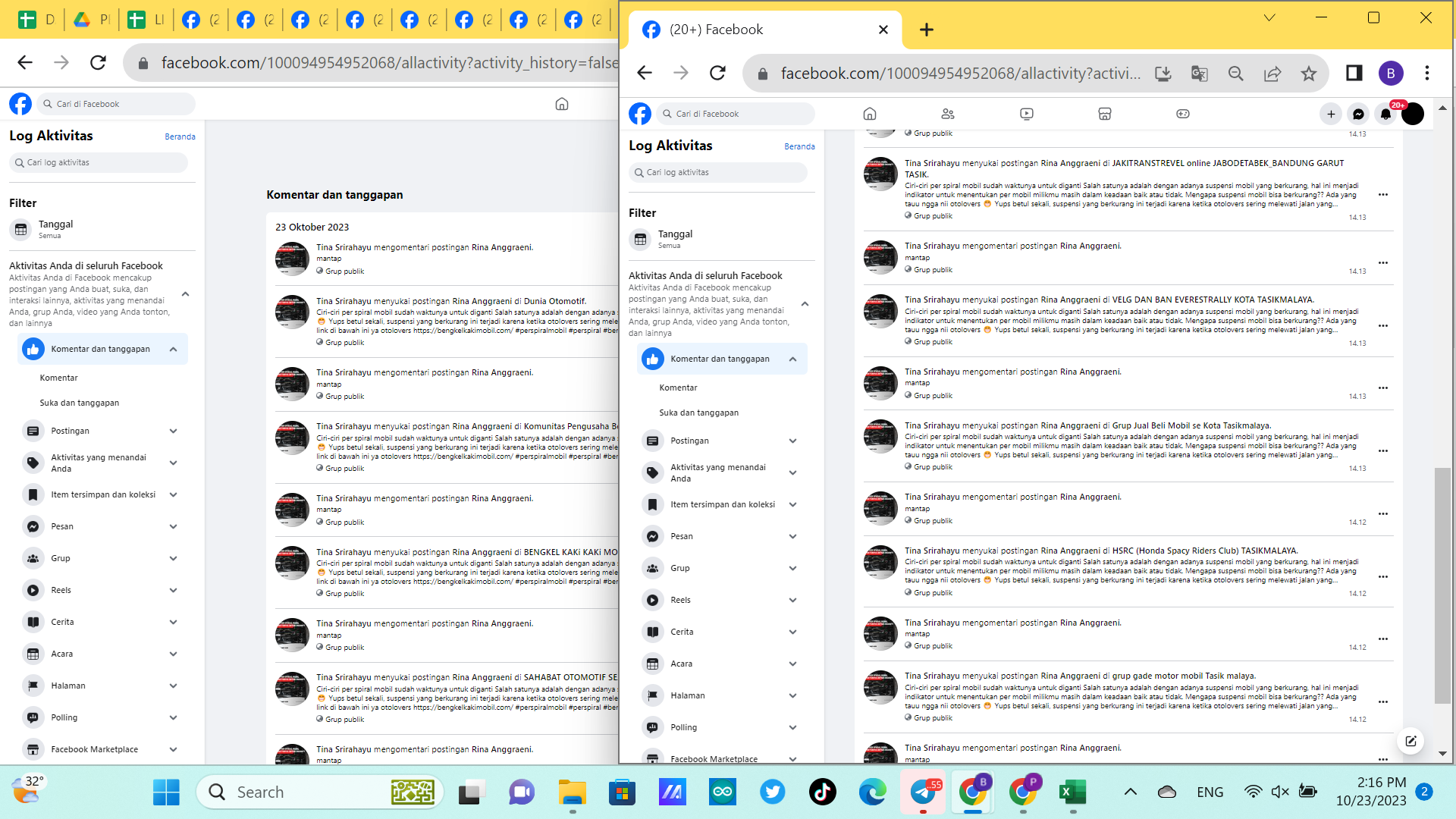Open the Watch video icon in top navigation
1456x819 pixels.
pyautogui.click(x=1026, y=114)
